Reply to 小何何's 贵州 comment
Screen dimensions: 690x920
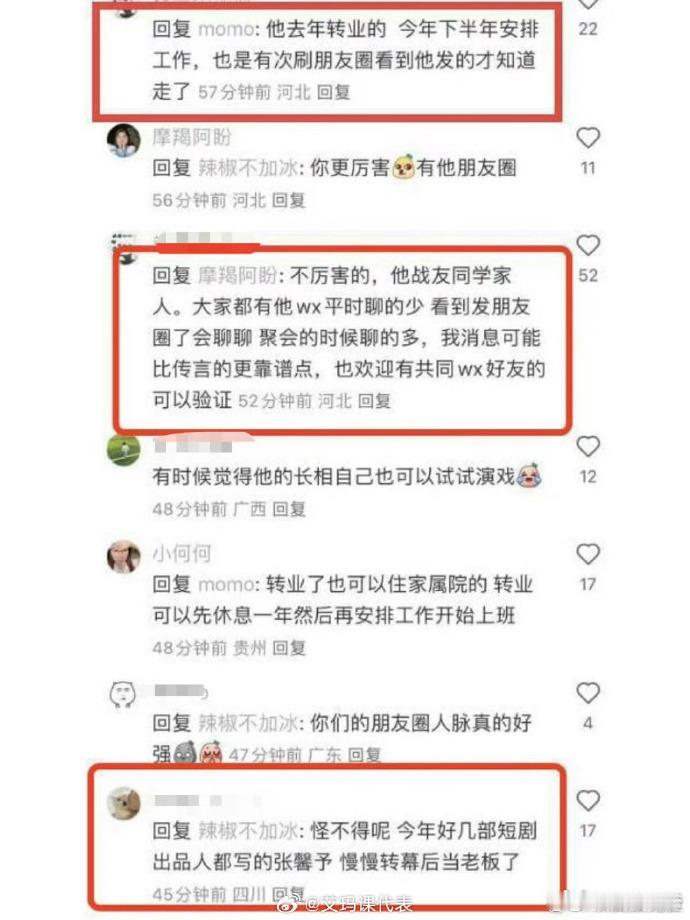coord(289,648)
